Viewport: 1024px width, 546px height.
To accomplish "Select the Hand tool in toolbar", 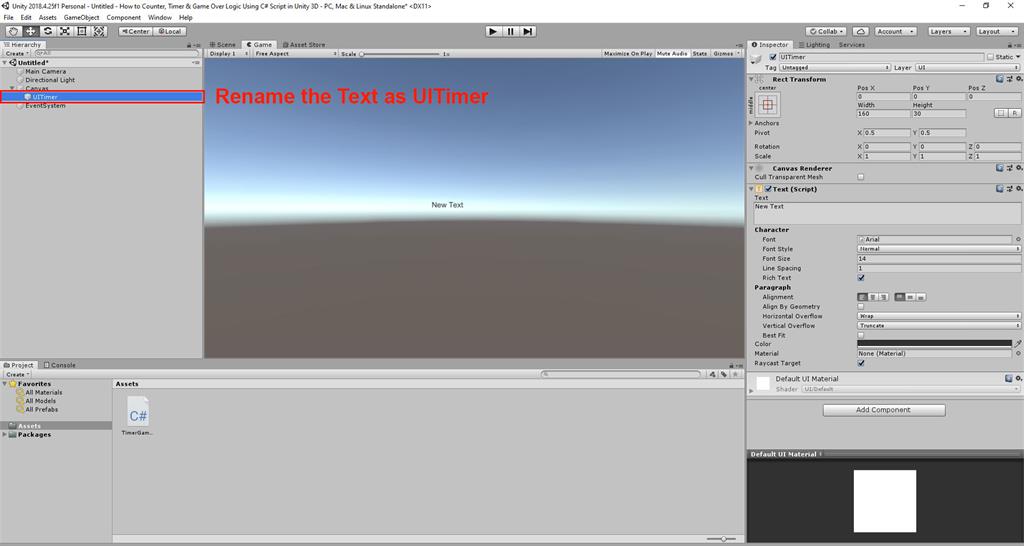I will 13,31.
